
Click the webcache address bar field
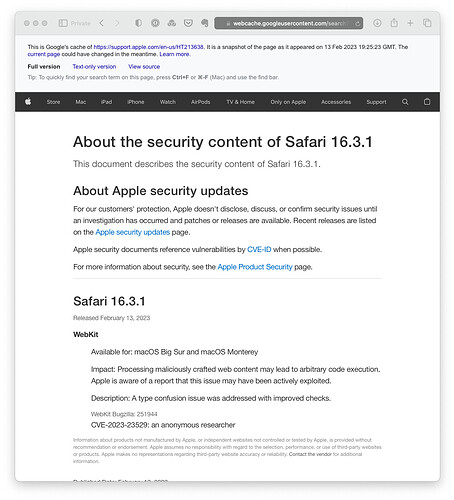click(289, 23)
